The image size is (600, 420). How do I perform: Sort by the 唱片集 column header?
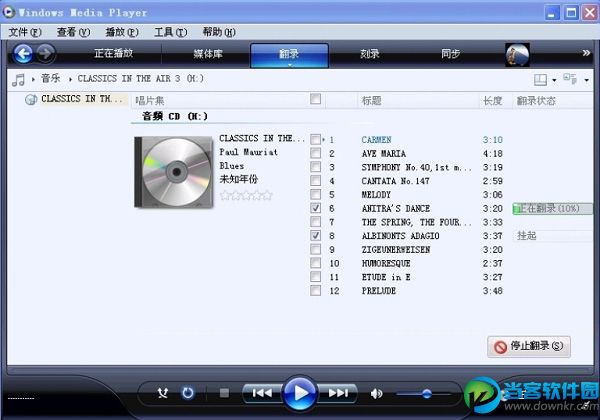[150, 101]
